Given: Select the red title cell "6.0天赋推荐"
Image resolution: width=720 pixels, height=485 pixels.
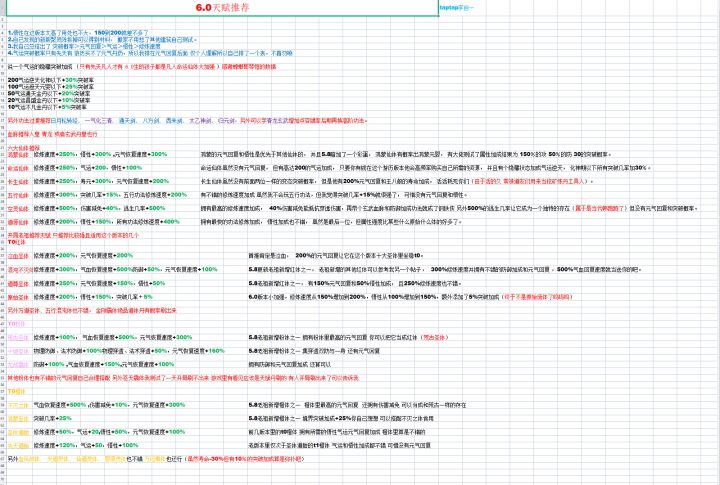Looking at the screenshot, I should click(223, 7).
